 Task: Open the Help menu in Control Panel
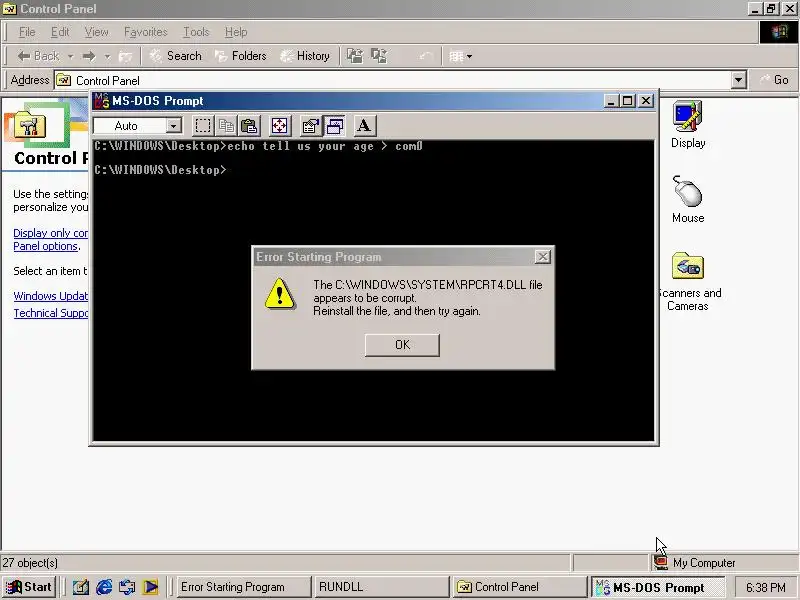tap(236, 32)
